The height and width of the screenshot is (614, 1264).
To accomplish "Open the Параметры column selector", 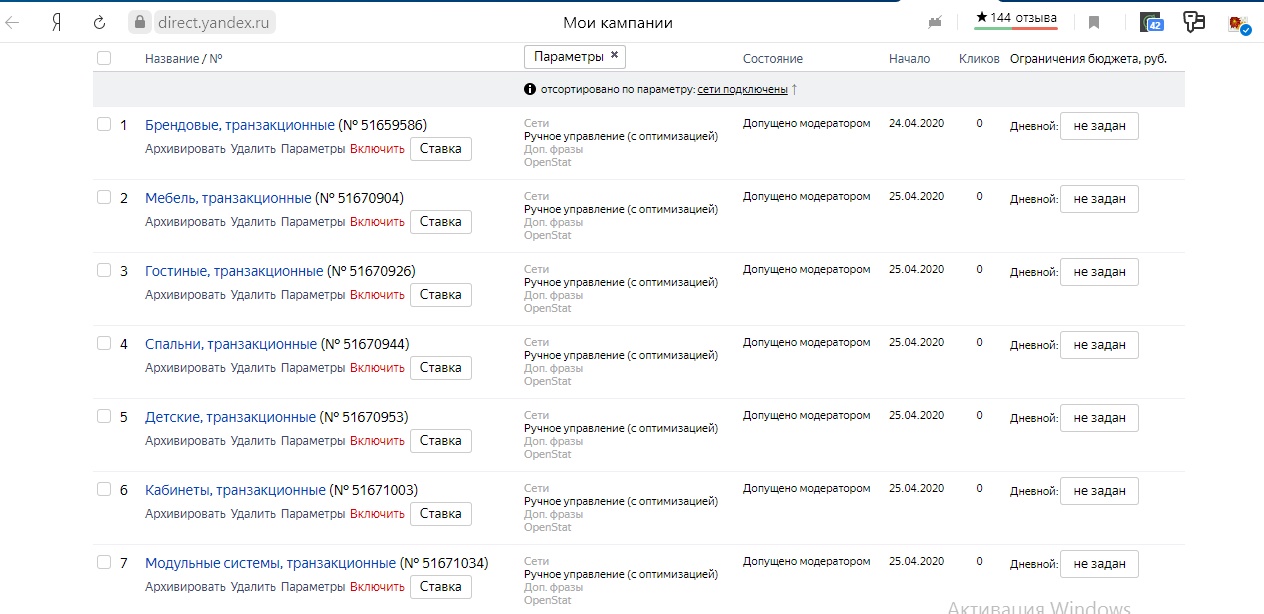I will coord(575,56).
